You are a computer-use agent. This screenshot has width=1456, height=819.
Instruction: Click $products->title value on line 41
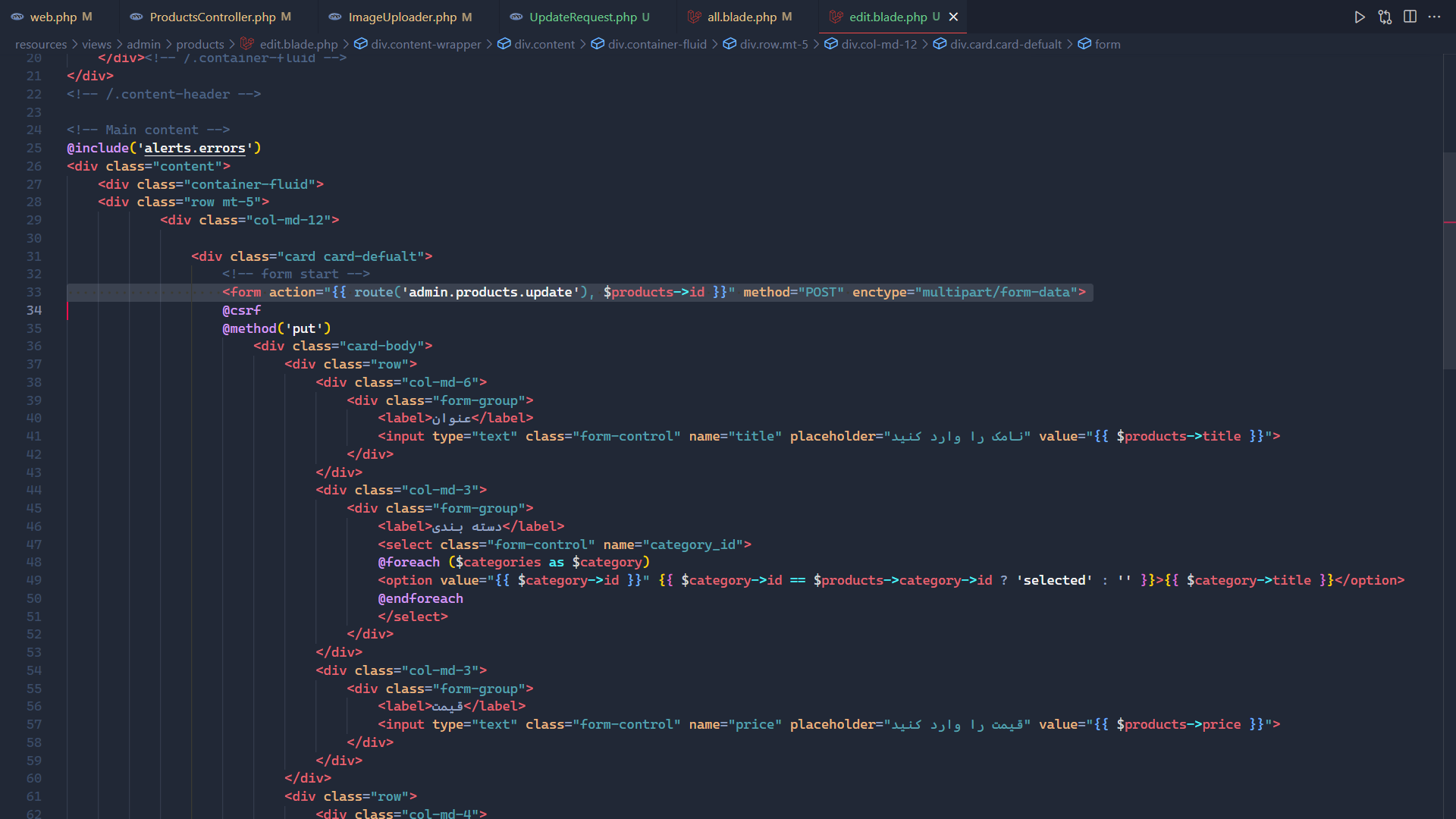pos(1178,436)
